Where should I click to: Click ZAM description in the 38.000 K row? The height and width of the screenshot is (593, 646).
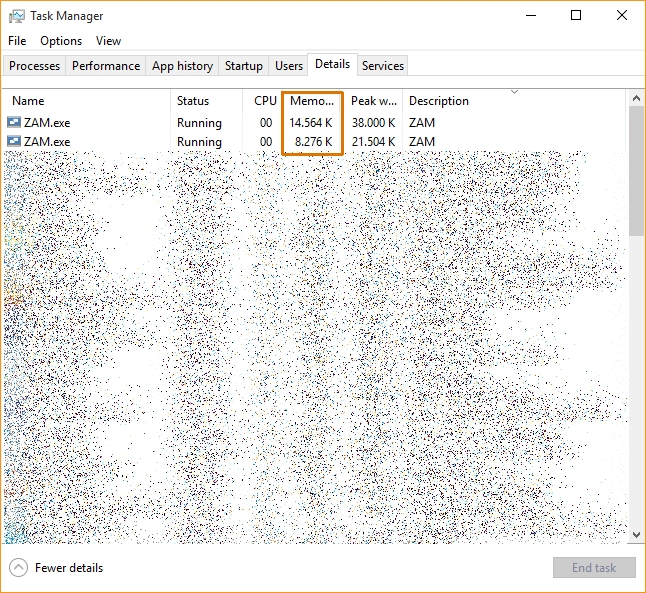(x=421, y=122)
